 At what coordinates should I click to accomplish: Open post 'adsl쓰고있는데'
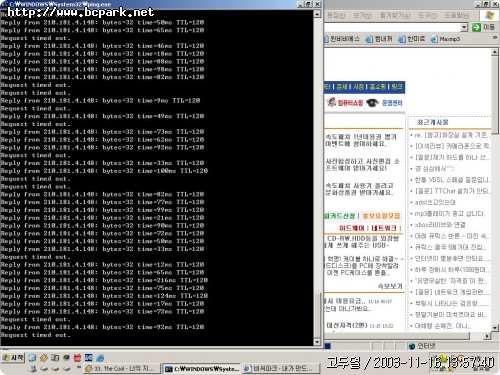tap(435, 202)
